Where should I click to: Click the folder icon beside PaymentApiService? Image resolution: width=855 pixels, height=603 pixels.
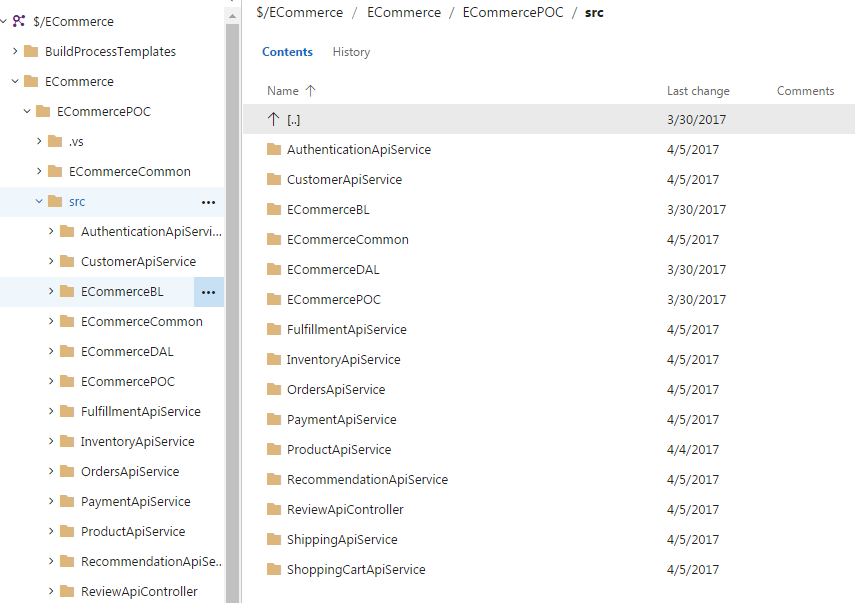coord(273,419)
